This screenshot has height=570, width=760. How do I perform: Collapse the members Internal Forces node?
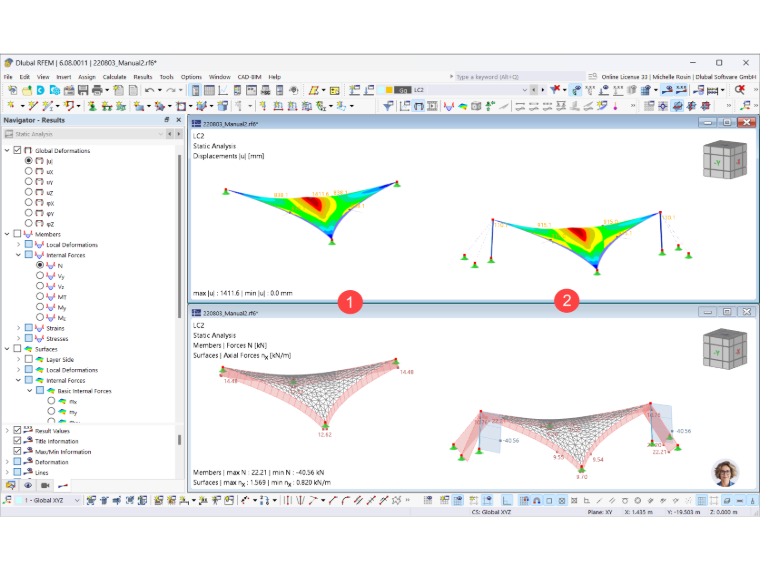(x=18, y=254)
